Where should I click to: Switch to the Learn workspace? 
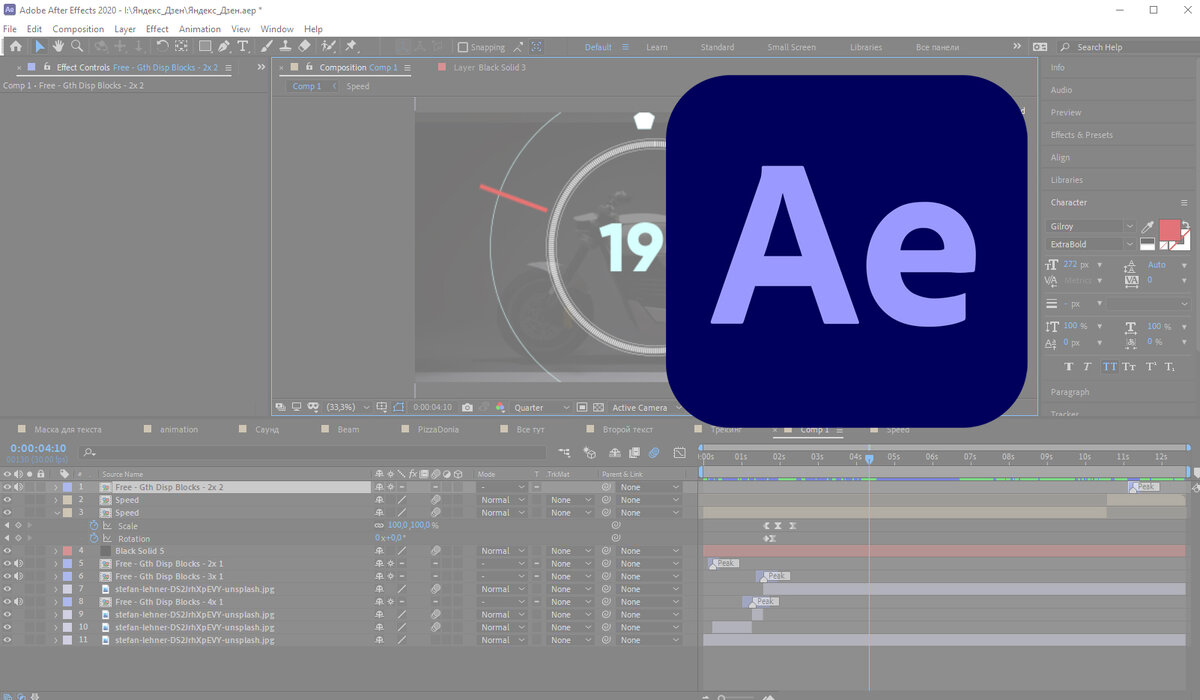click(x=657, y=47)
